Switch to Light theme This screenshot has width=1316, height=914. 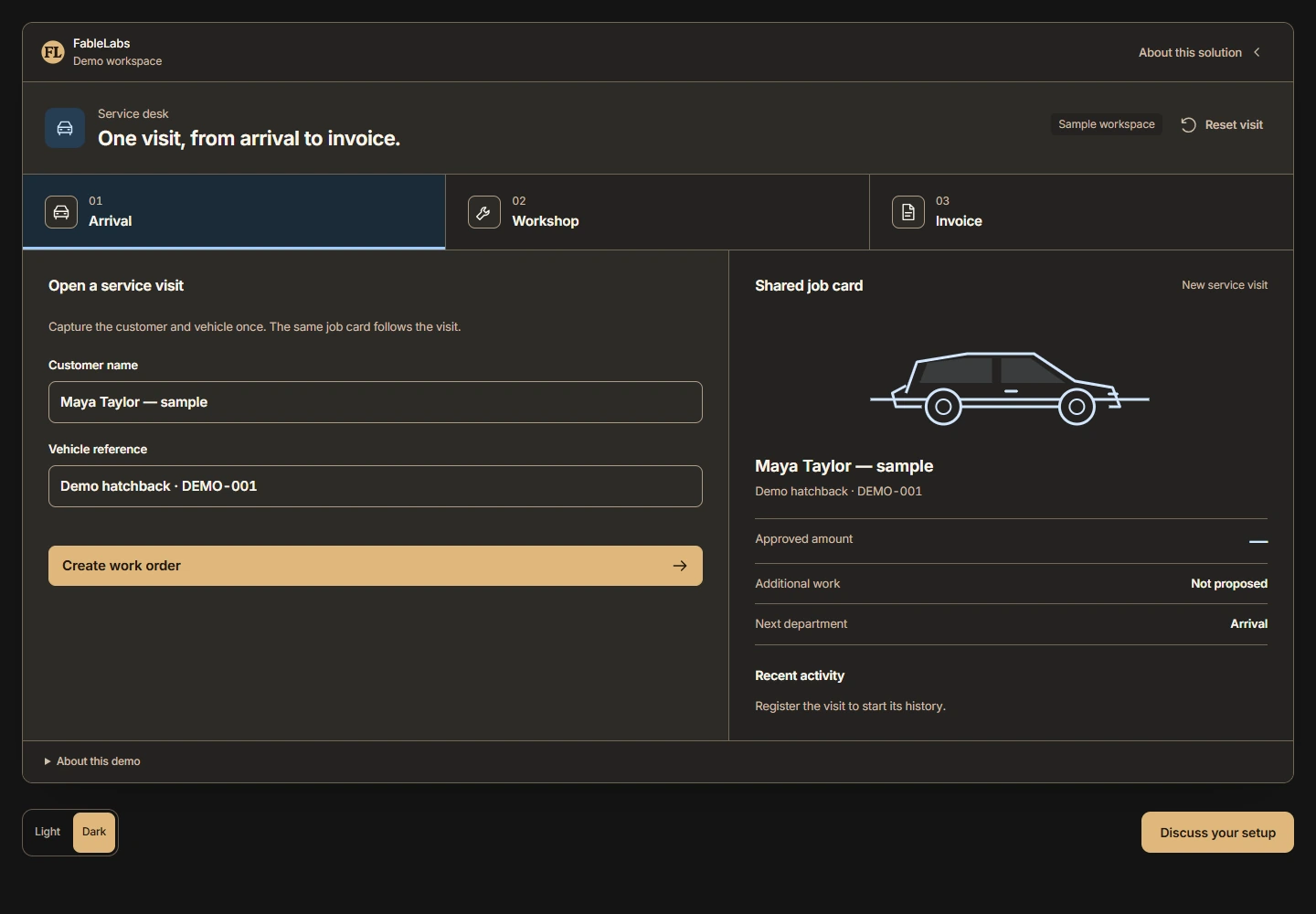click(48, 832)
